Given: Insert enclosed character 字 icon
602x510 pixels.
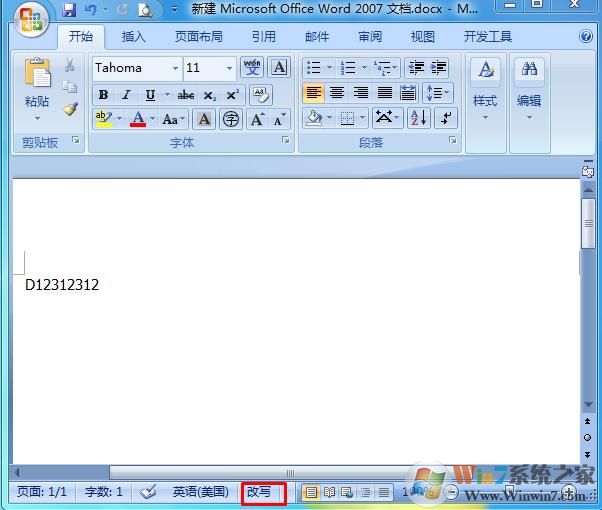Looking at the screenshot, I should 231,119.
